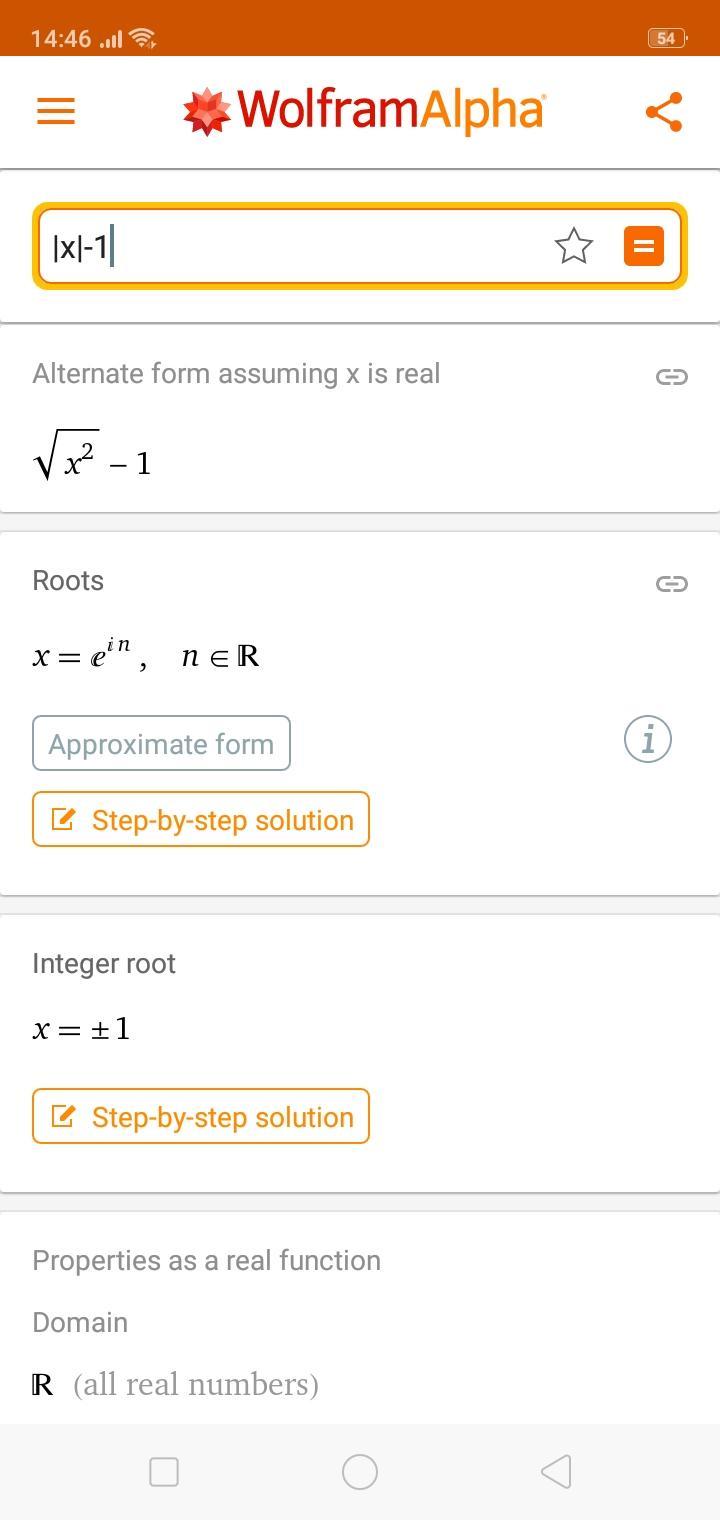Tap the Roots result x = e^(i n)

point(146,654)
